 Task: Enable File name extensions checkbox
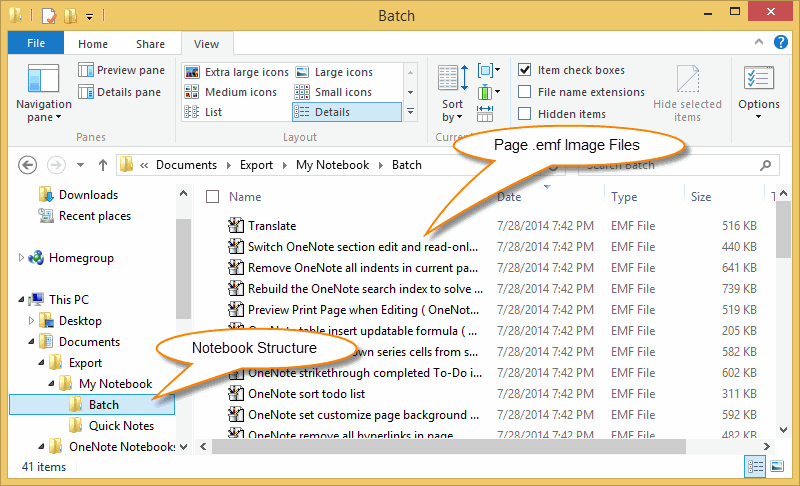524,92
